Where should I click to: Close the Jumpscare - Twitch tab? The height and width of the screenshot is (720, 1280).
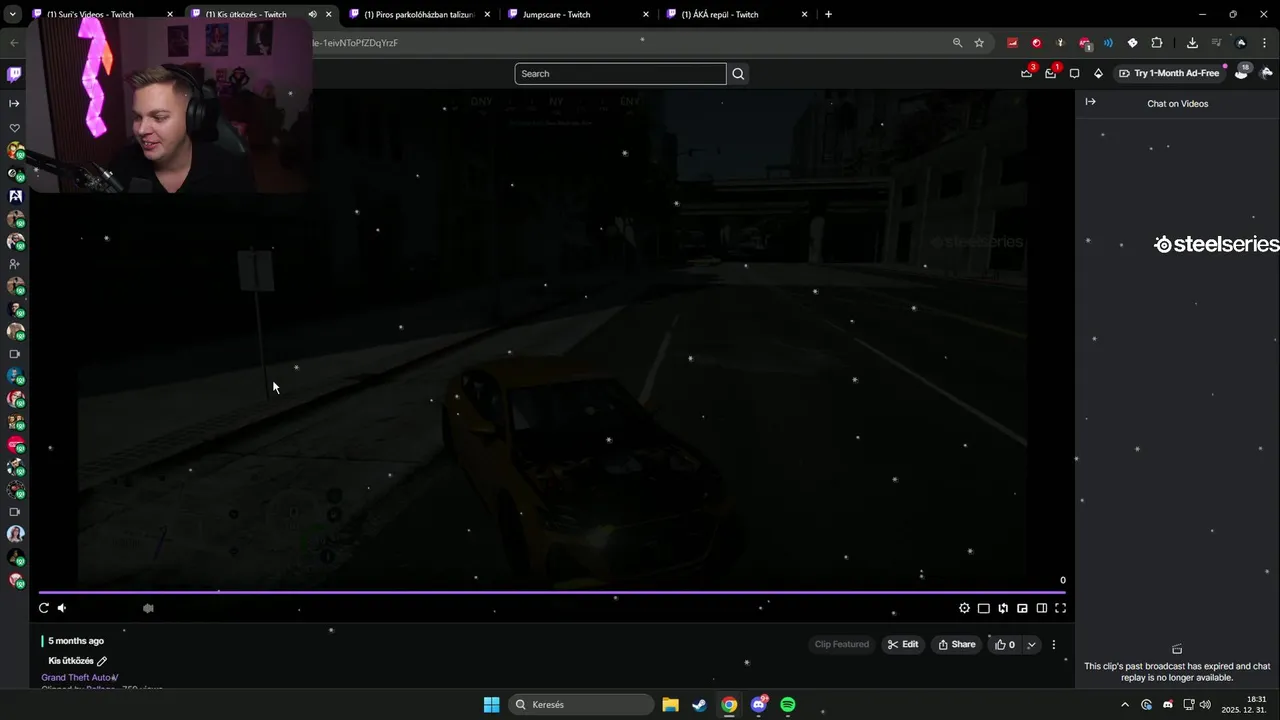(646, 15)
